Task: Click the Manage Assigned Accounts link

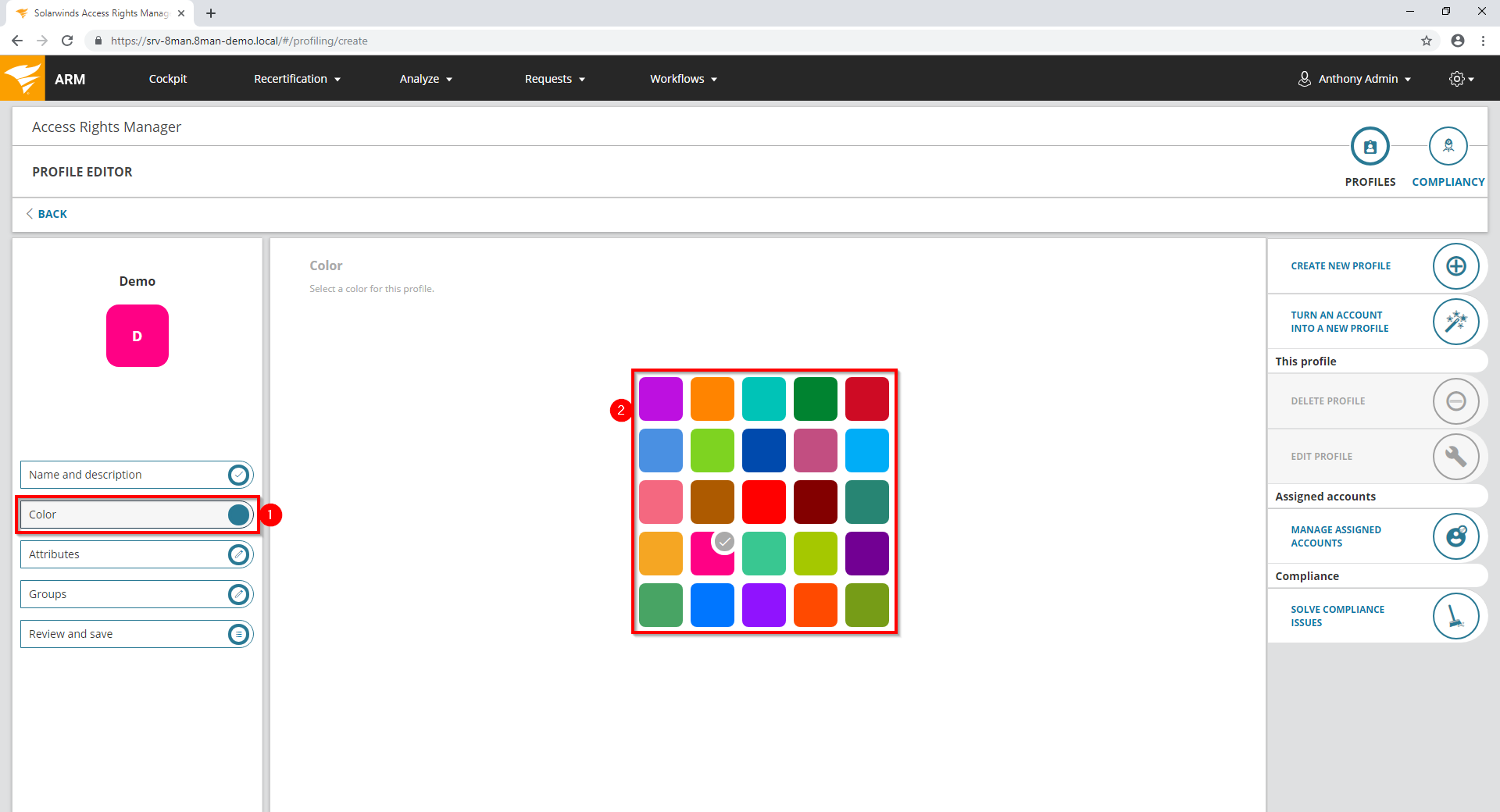Action: 1335,536
